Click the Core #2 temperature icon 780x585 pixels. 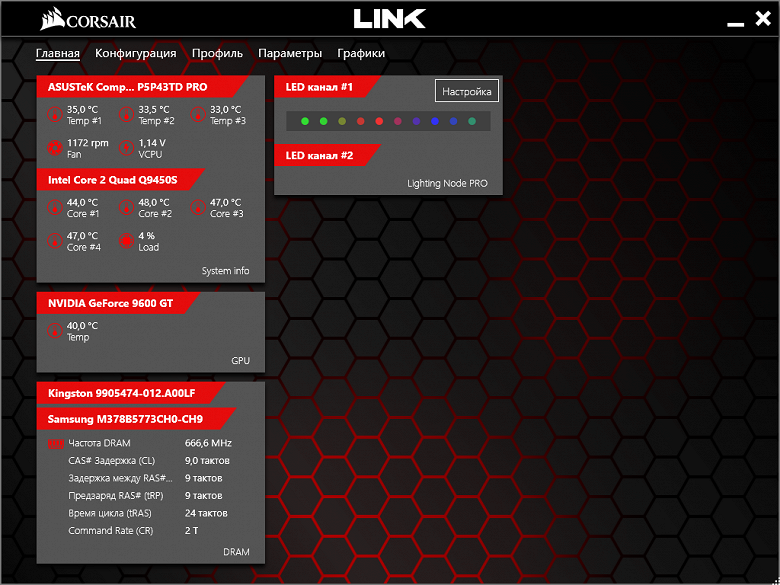[x=126, y=208]
